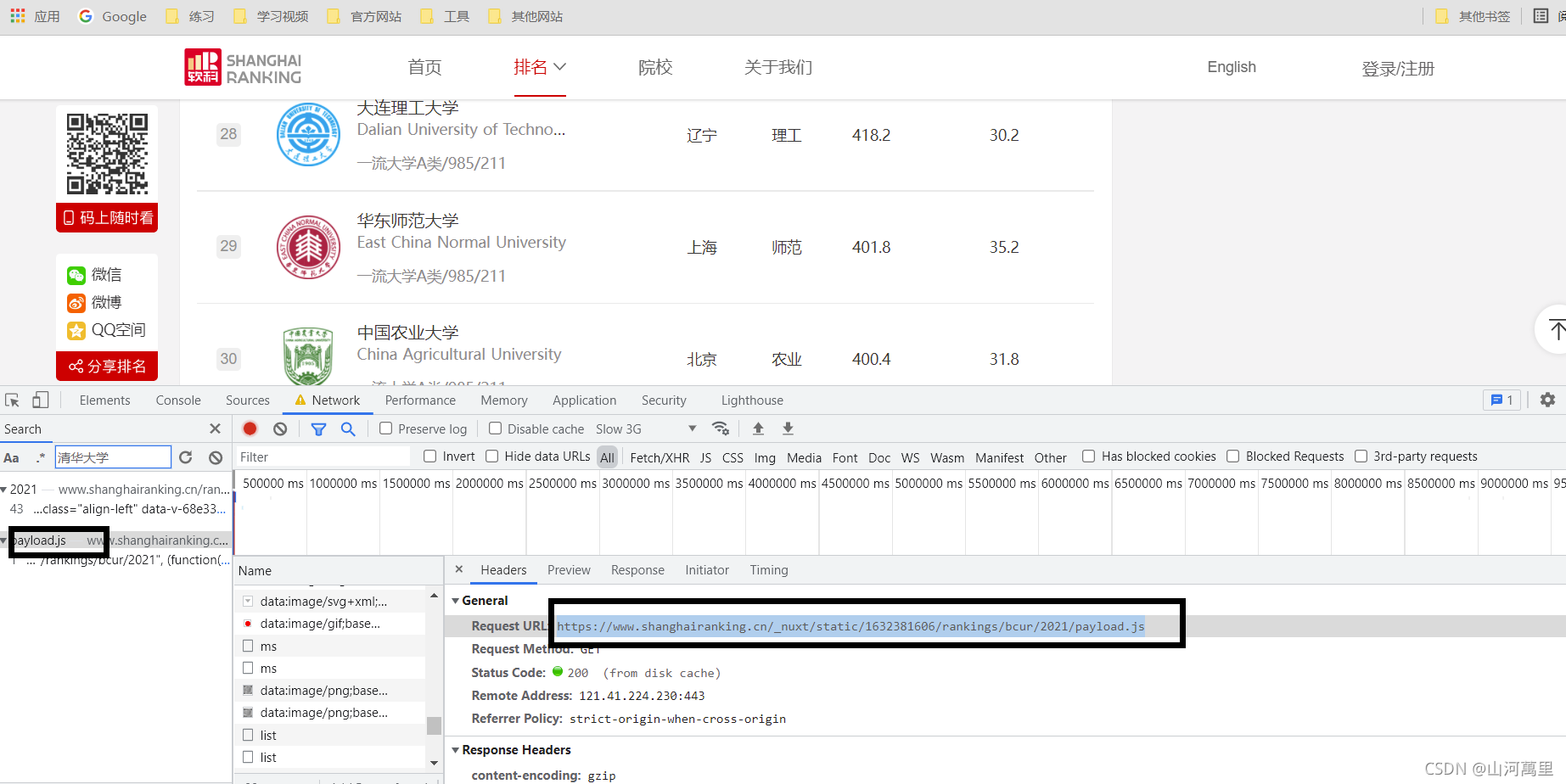Click the back-to-top arrow button
The height and width of the screenshot is (784, 1566).
pos(1555,329)
